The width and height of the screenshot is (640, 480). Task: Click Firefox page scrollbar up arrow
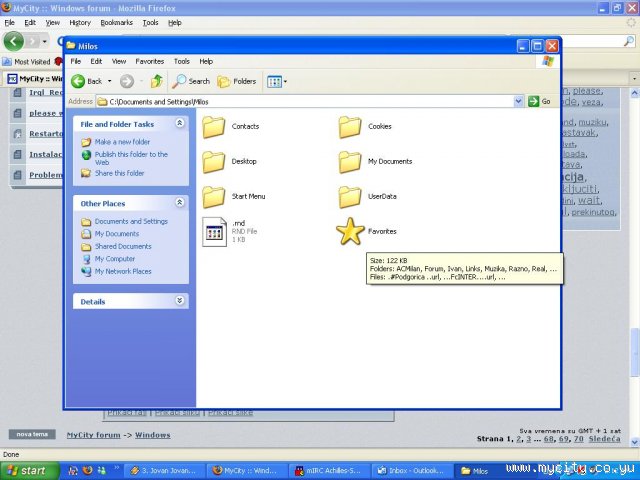tap(635, 93)
